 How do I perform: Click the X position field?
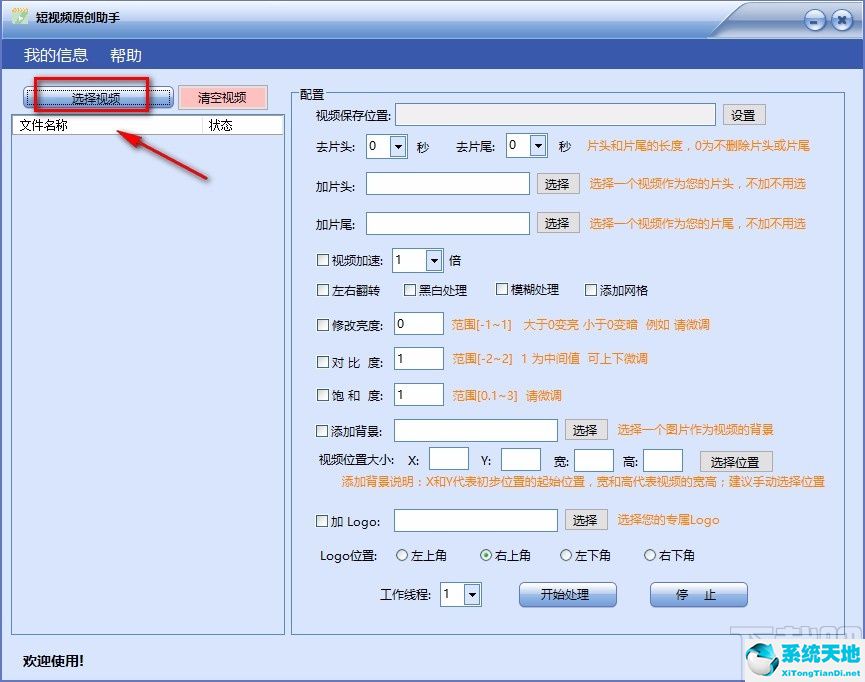pos(449,459)
